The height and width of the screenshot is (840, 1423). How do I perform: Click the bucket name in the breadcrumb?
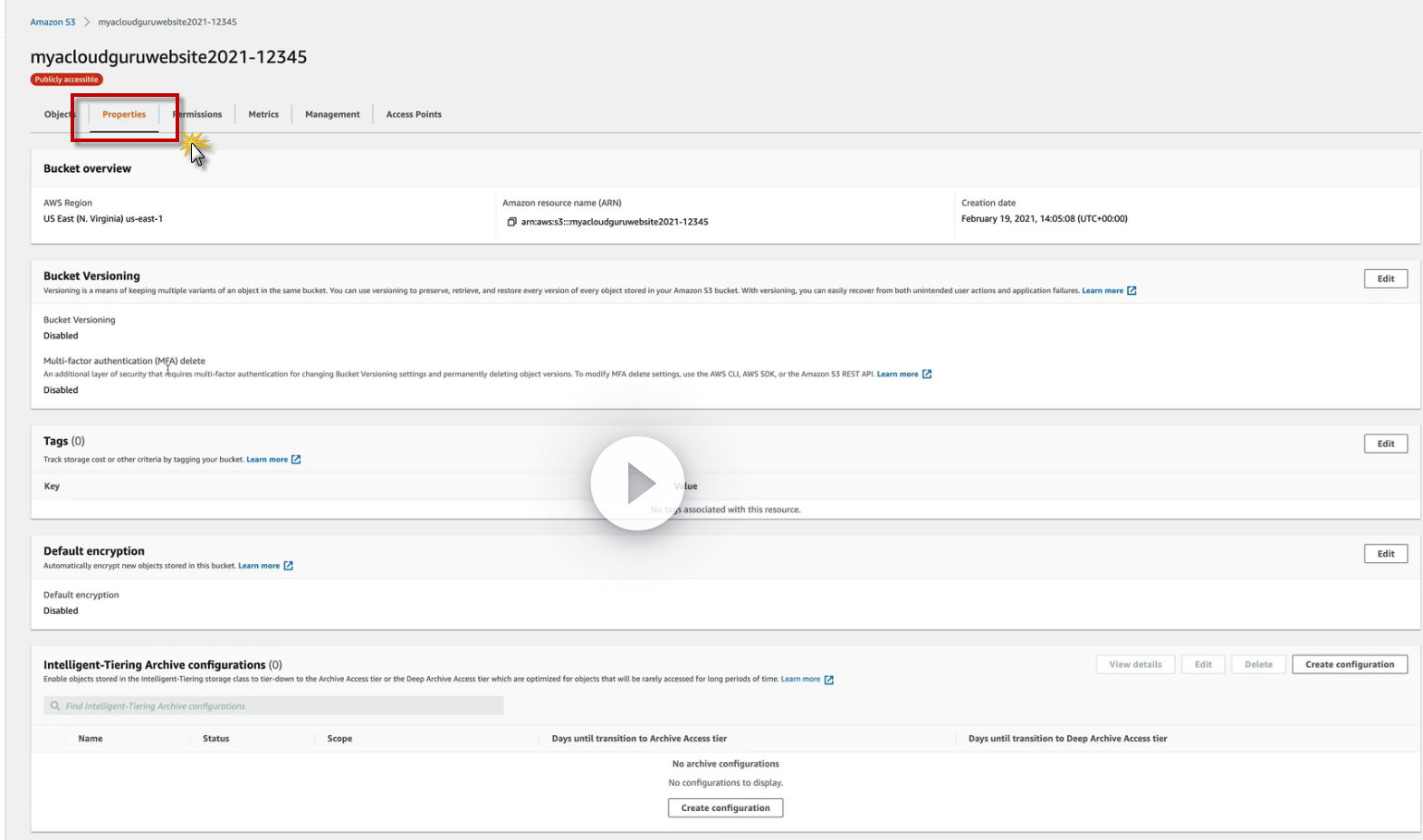[167, 22]
